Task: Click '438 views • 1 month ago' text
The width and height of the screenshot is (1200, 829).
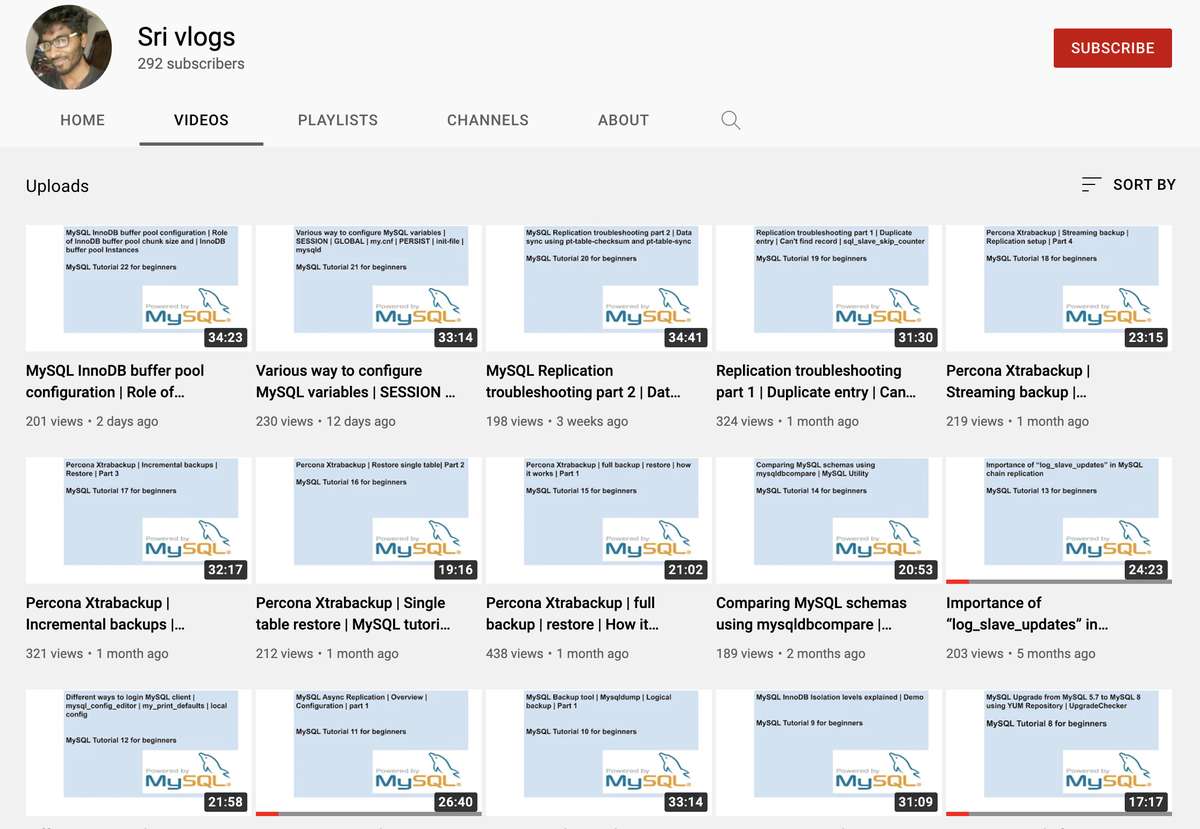Action: pos(557,654)
